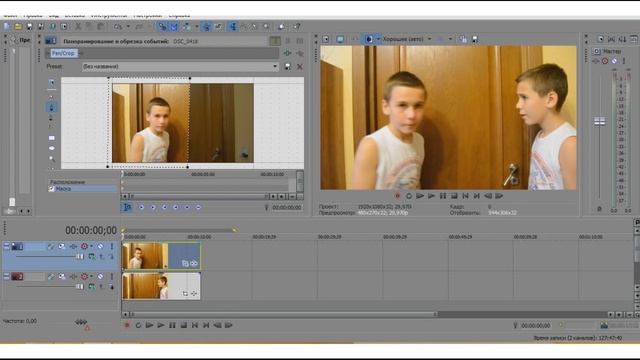The image size is (640, 360).
Task: Mute video track 1
Action: [100, 246]
